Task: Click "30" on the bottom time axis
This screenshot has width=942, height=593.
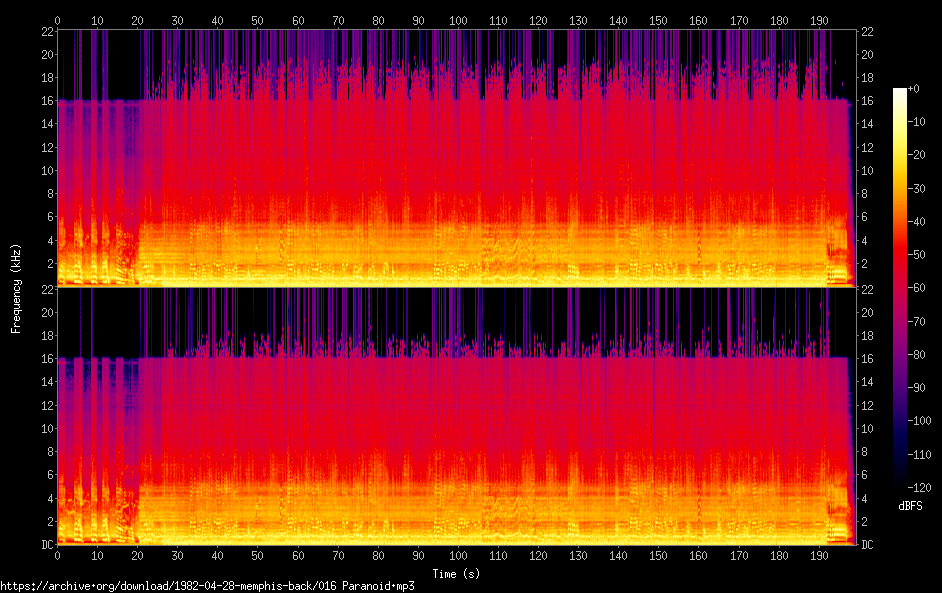Action: click(177, 556)
